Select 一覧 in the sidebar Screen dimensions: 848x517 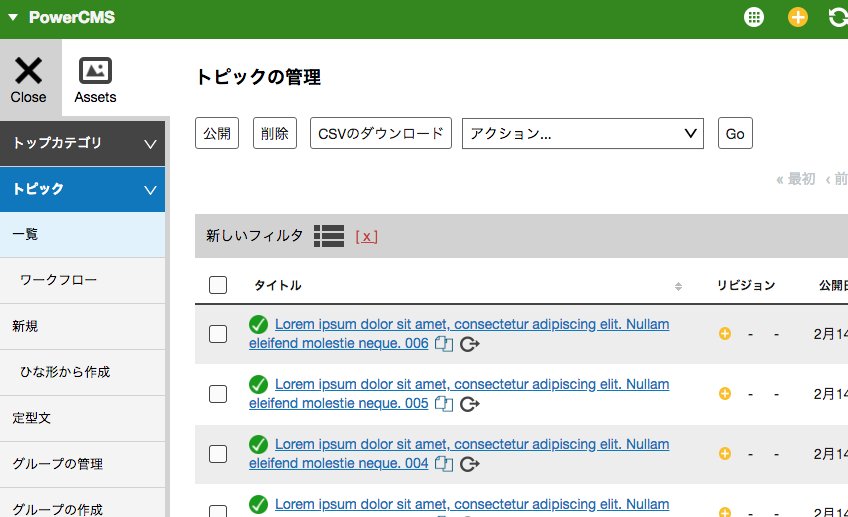[x=82, y=235]
